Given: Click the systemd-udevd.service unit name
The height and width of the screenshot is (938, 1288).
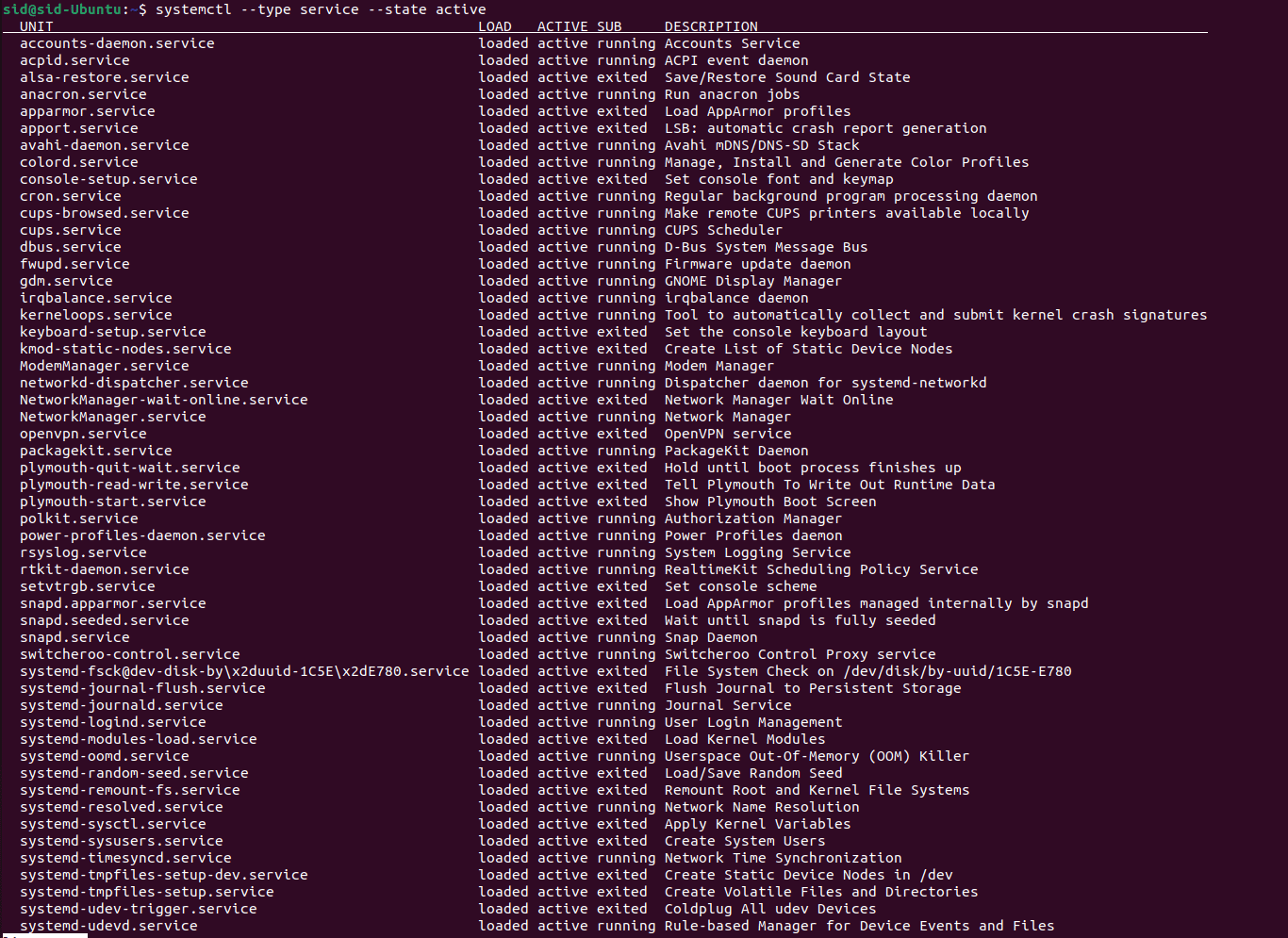Looking at the screenshot, I should tap(108, 926).
